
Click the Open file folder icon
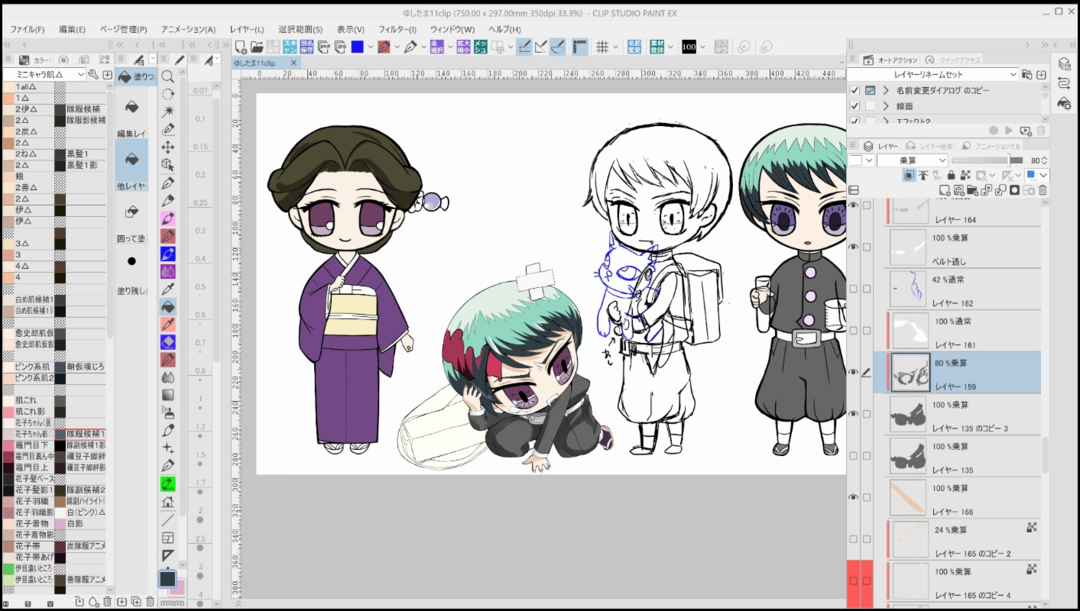(x=257, y=47)
